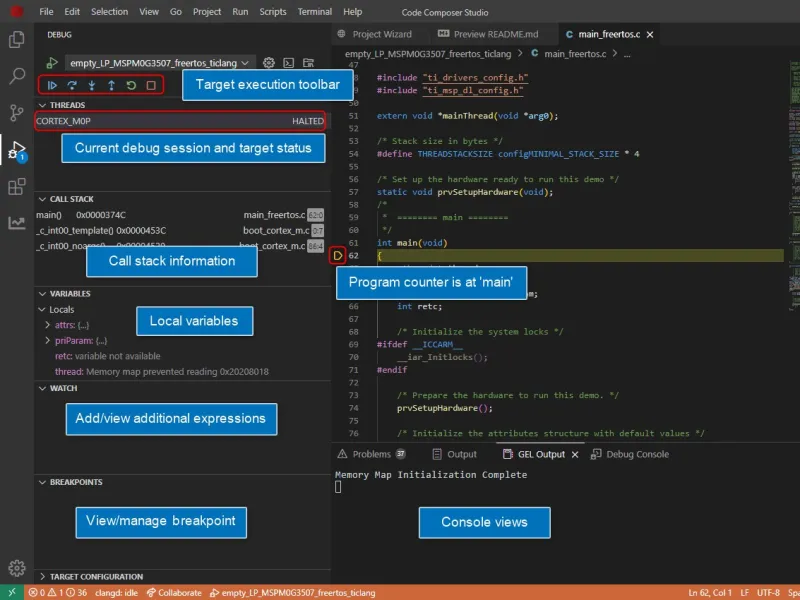
Task: Select the CORTEX_M0P thread row
Action: click(x=180, y=121)
